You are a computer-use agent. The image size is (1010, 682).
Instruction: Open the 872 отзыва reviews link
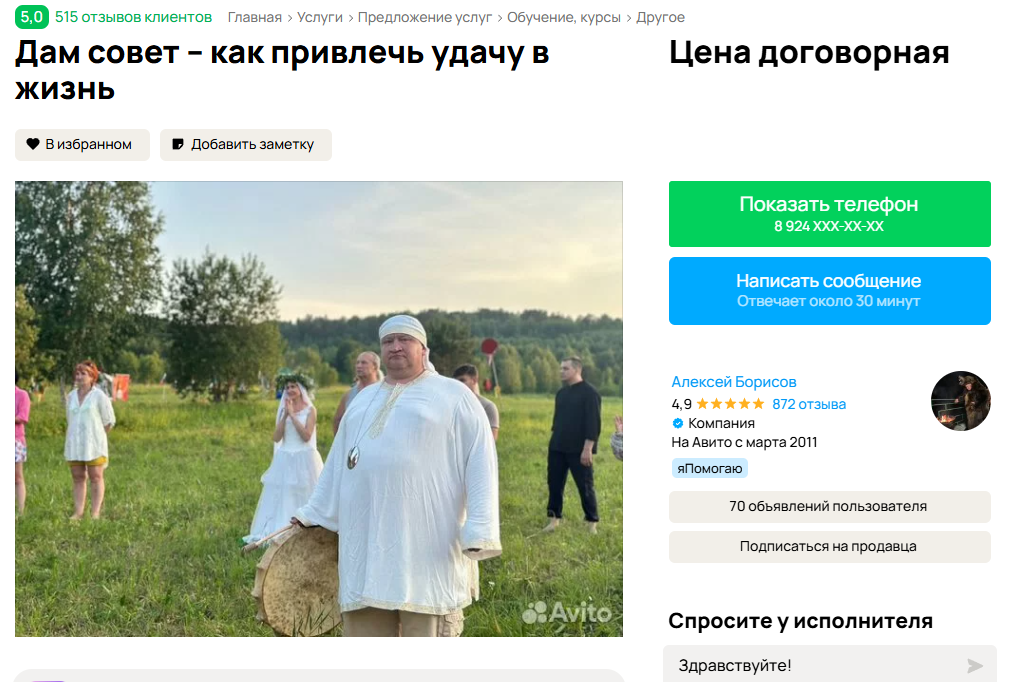point(809,404)
